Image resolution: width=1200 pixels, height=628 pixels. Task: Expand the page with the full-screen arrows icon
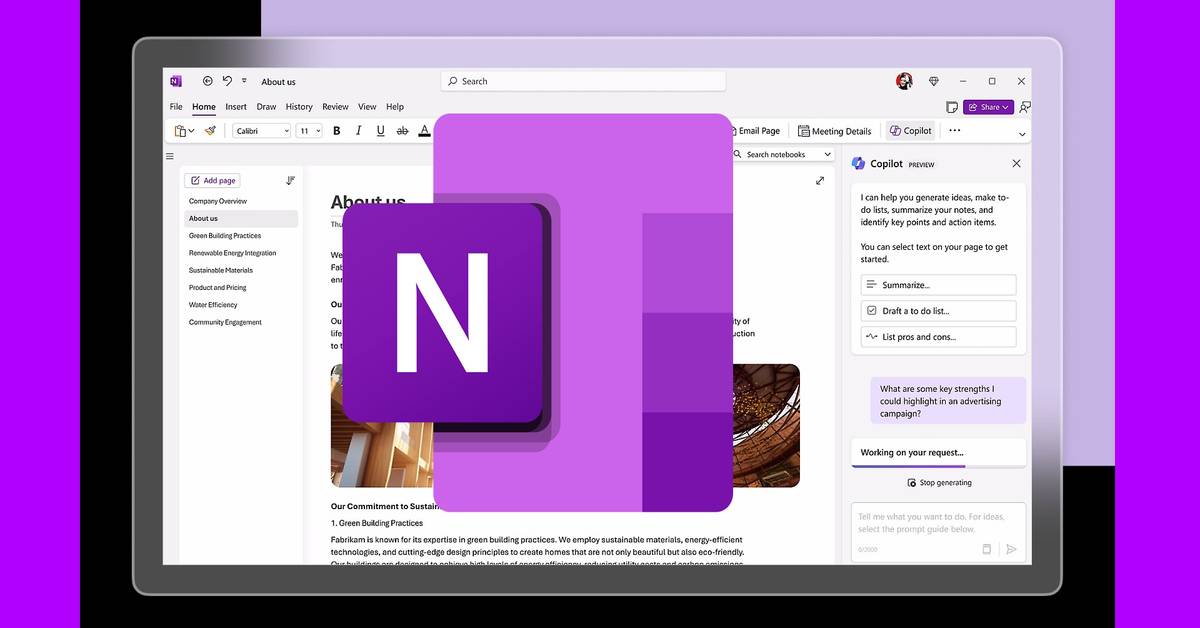click(x=820, y=181)
